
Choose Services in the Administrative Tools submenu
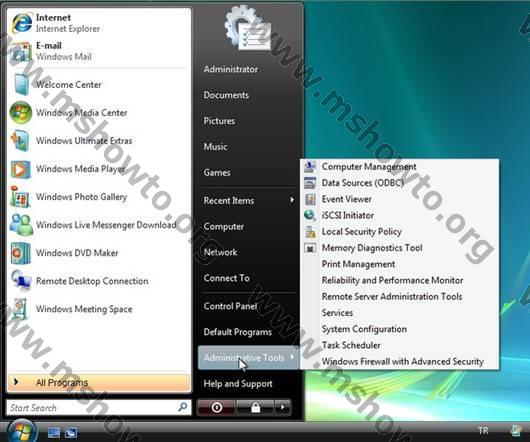pos(337,313)
